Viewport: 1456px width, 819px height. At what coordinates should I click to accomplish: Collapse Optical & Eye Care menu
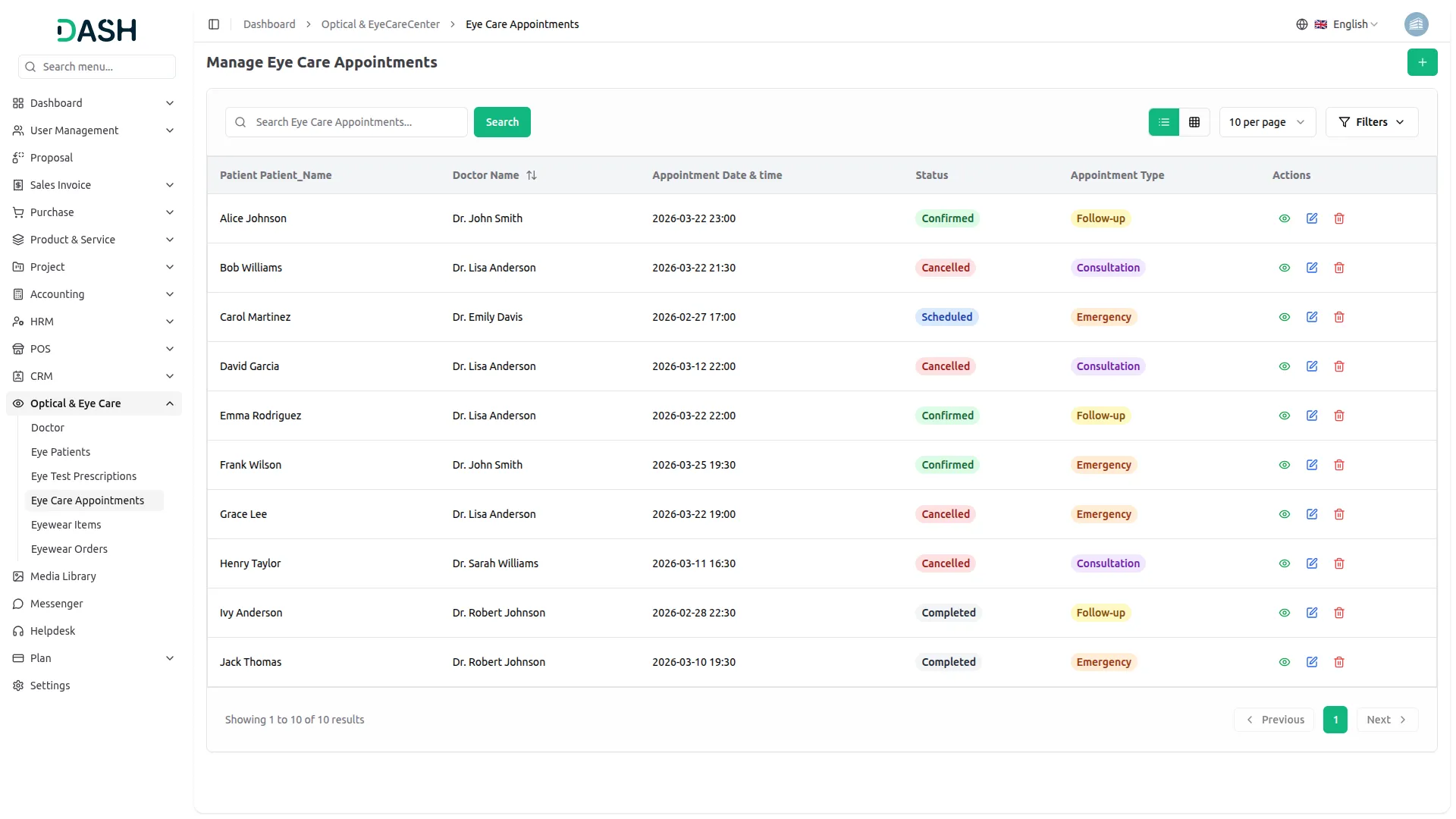[x=170, y=403]
